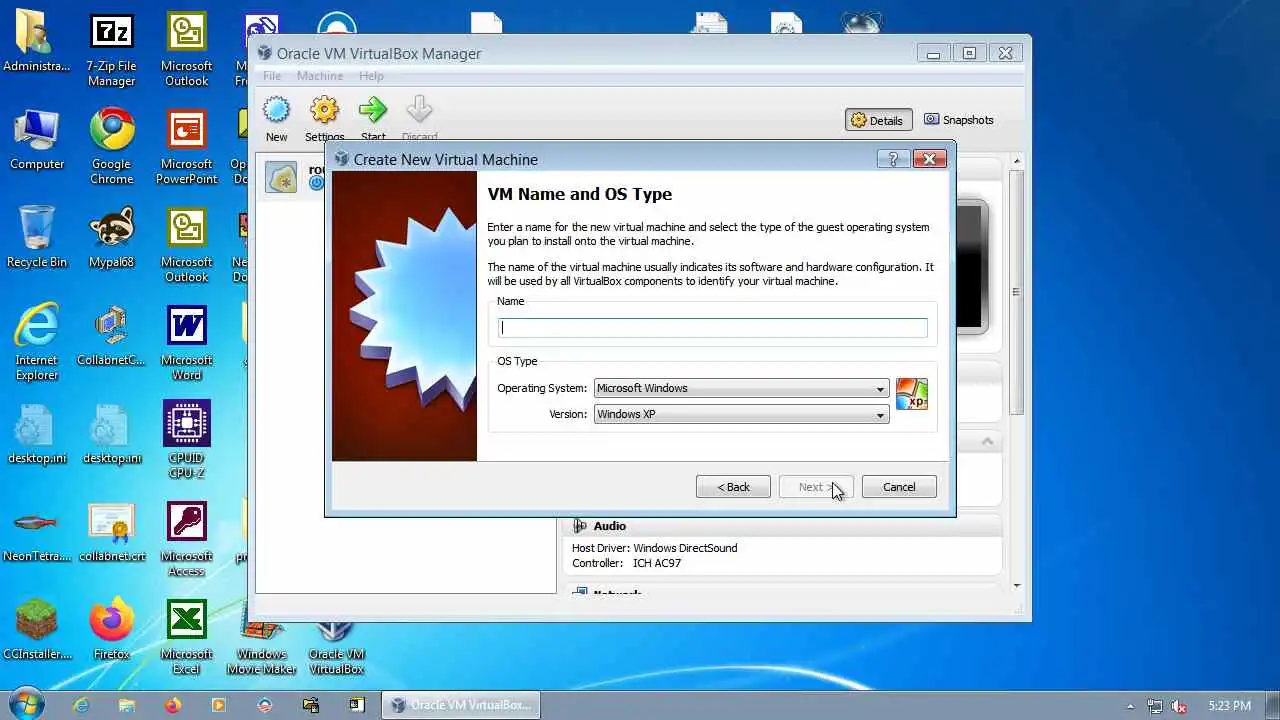Click the Oracle VM VirtualBox taskbar button
Viewport: 1280px width, 720px height.
tap(461, 705)
